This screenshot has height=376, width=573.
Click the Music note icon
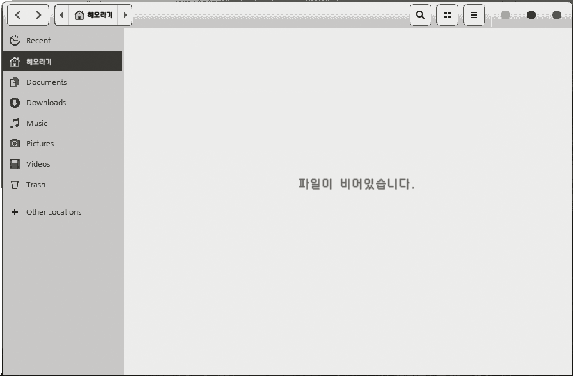coord(15,123)
